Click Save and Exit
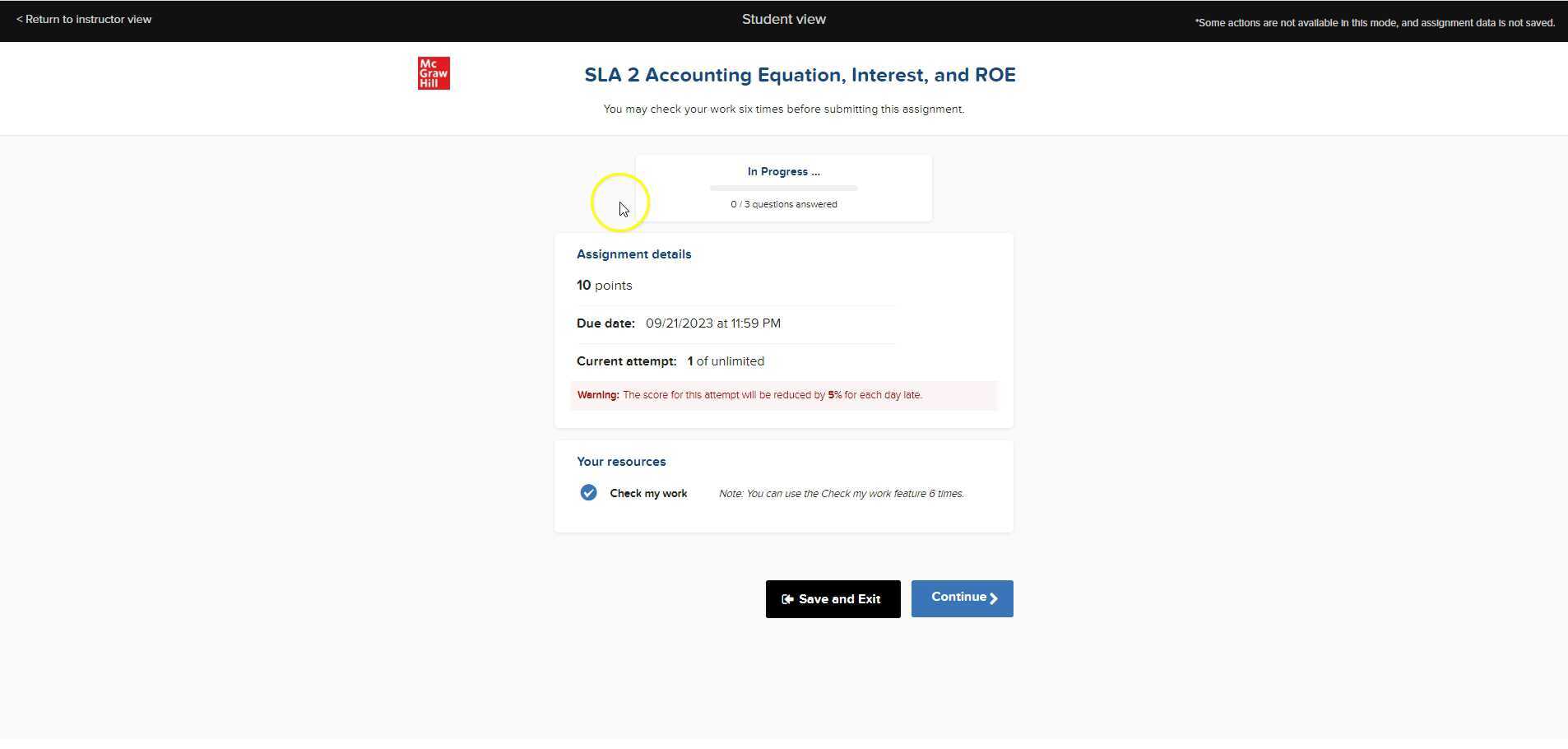The width and height of the screenshot is (1568, 749). tap(832, 598)
